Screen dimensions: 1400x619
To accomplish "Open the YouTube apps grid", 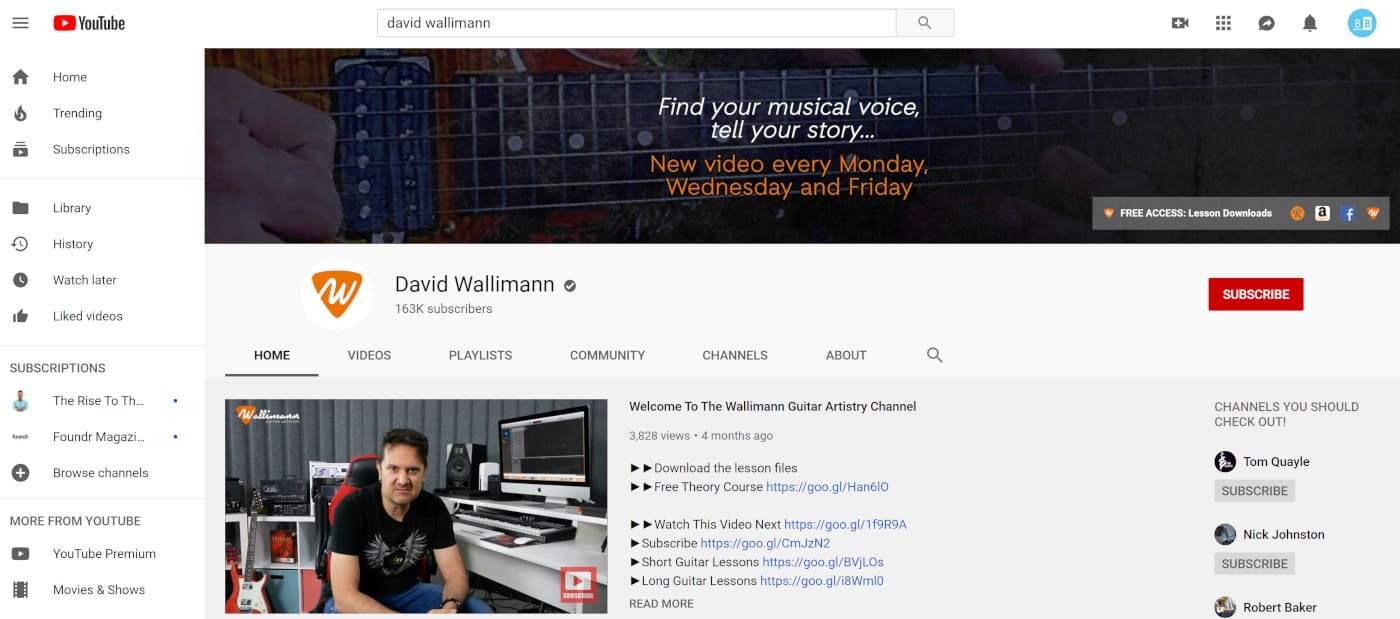I will click(x=1223, y=23).
